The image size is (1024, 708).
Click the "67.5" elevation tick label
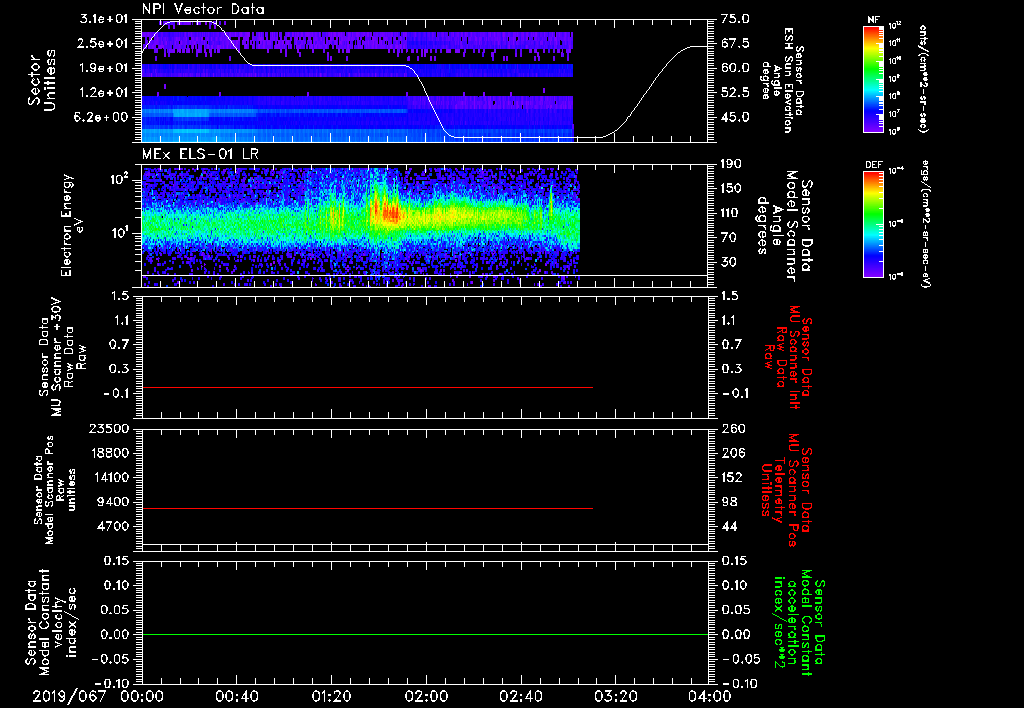tap(735, 43)
